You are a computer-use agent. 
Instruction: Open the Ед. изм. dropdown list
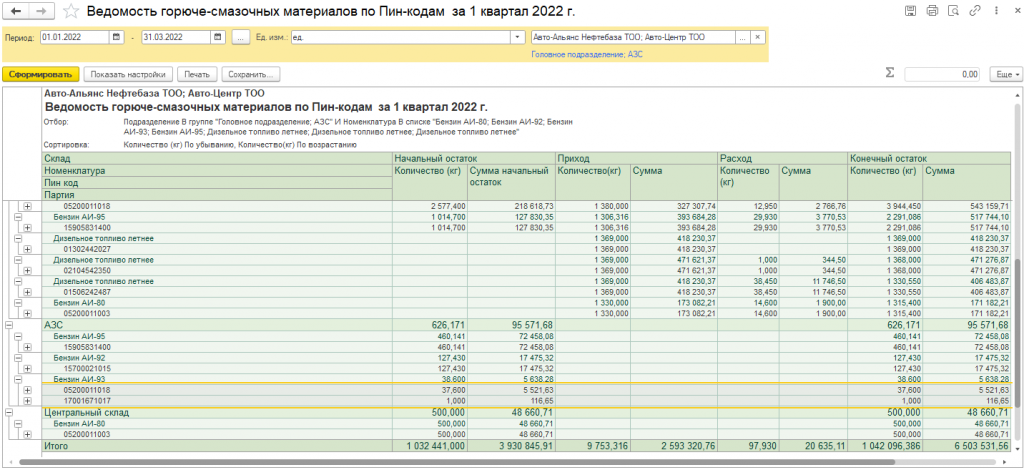pyautogui.click(x=517, y=37)
